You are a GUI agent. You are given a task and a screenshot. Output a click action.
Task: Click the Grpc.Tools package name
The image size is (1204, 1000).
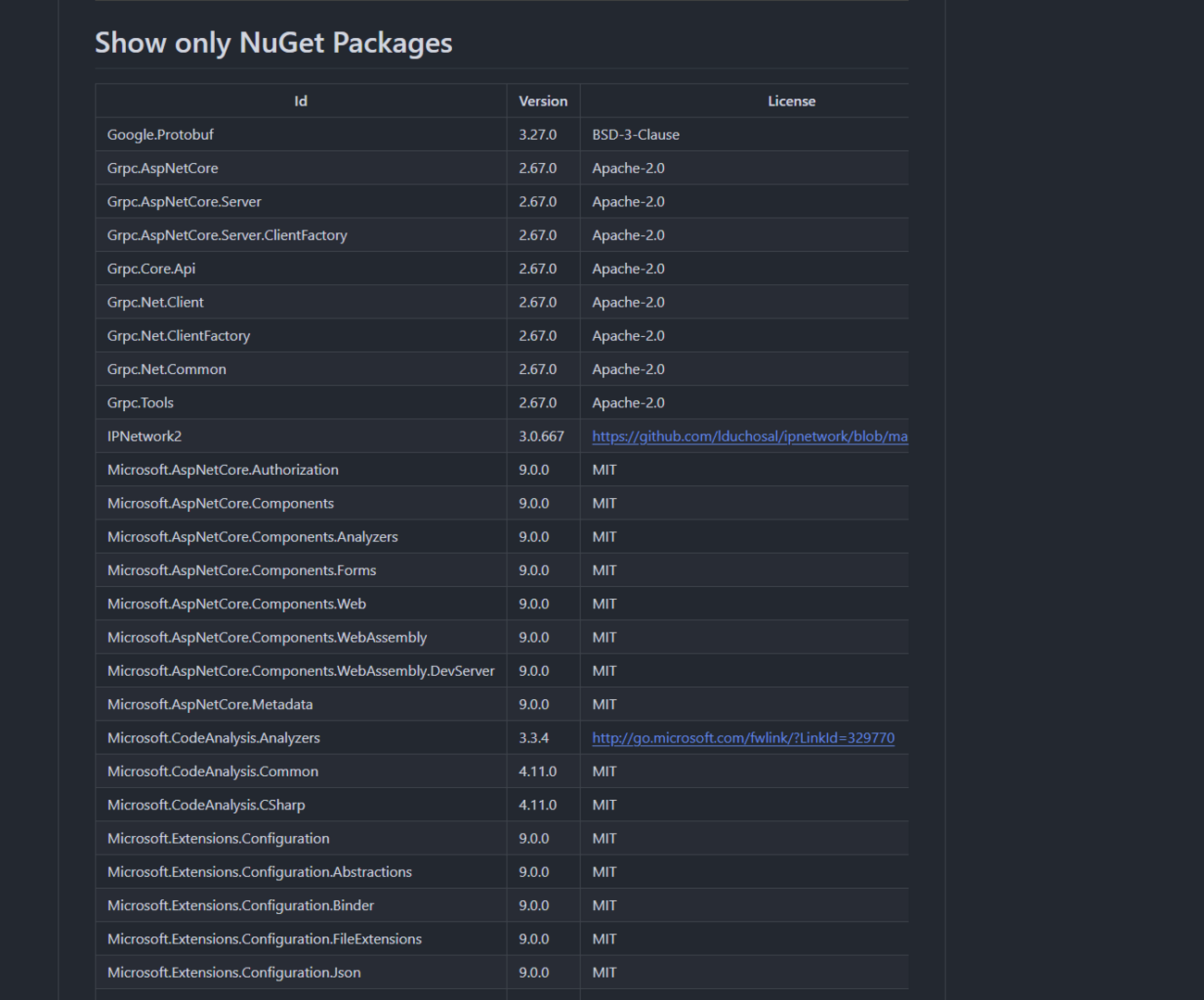(x=141, y=403)
